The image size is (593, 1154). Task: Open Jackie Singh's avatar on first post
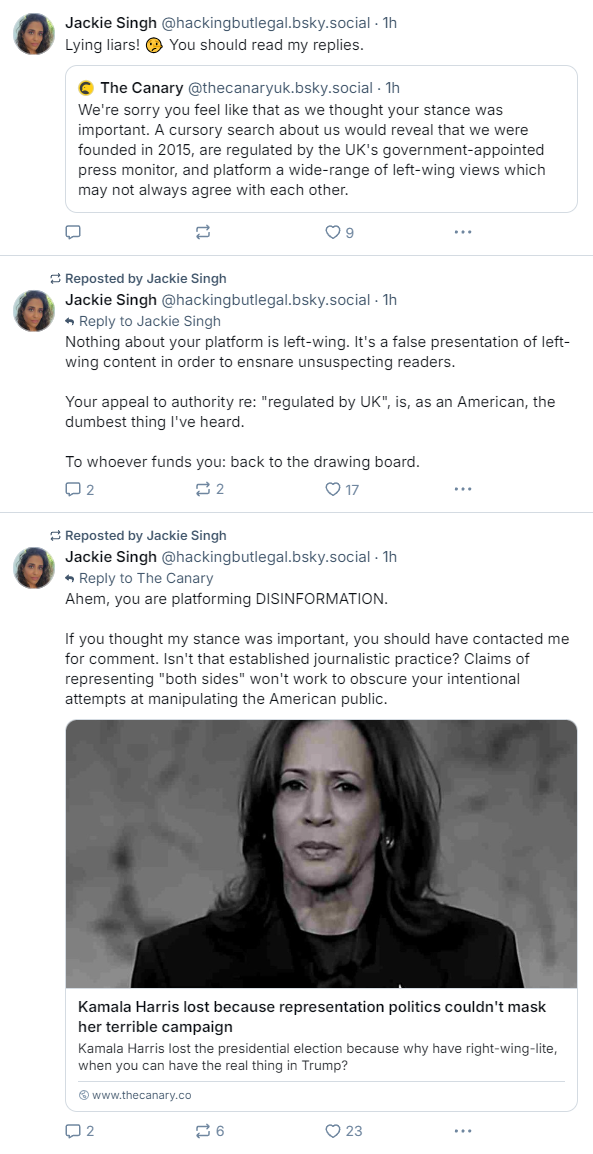pos(34,34)
